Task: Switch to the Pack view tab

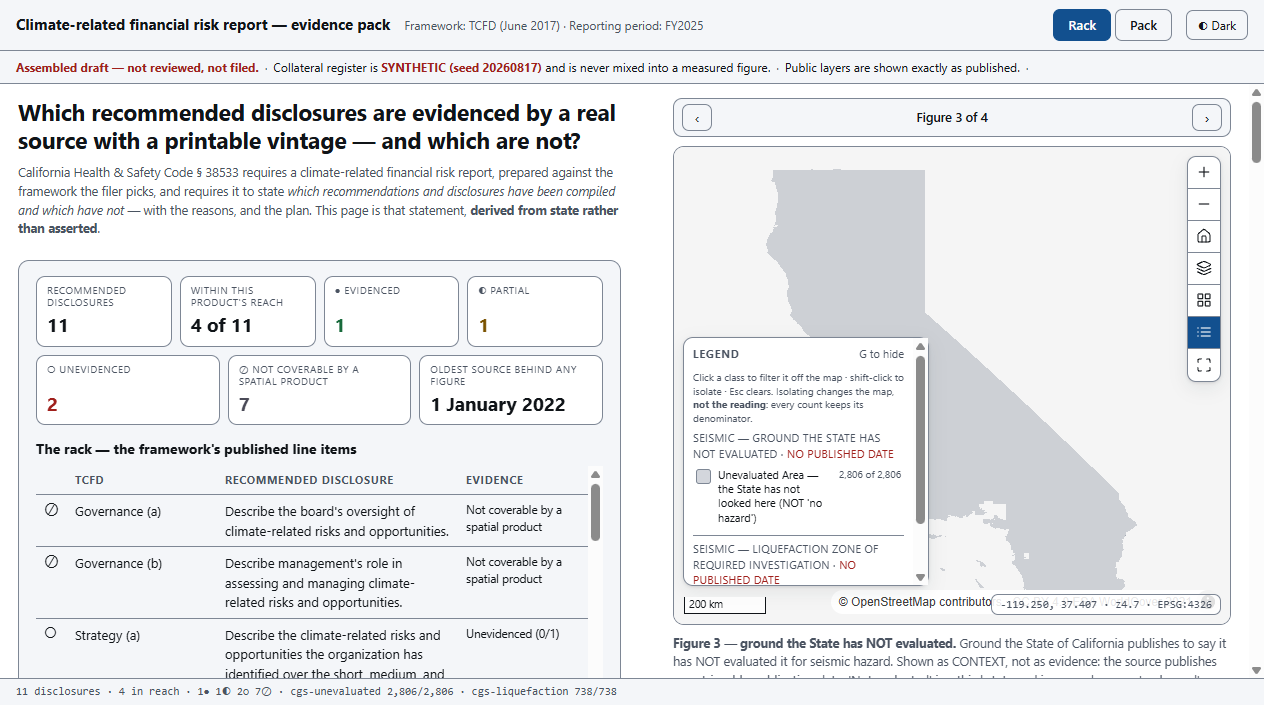Action: click(1144, 26)
